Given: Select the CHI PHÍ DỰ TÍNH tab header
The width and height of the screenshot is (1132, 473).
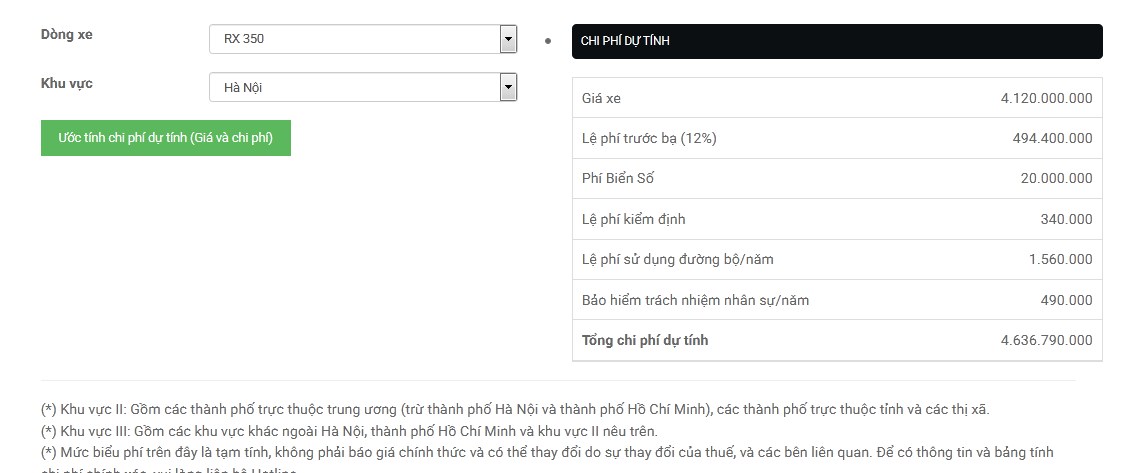Looking at the screenshot, I should coord(836,41).
